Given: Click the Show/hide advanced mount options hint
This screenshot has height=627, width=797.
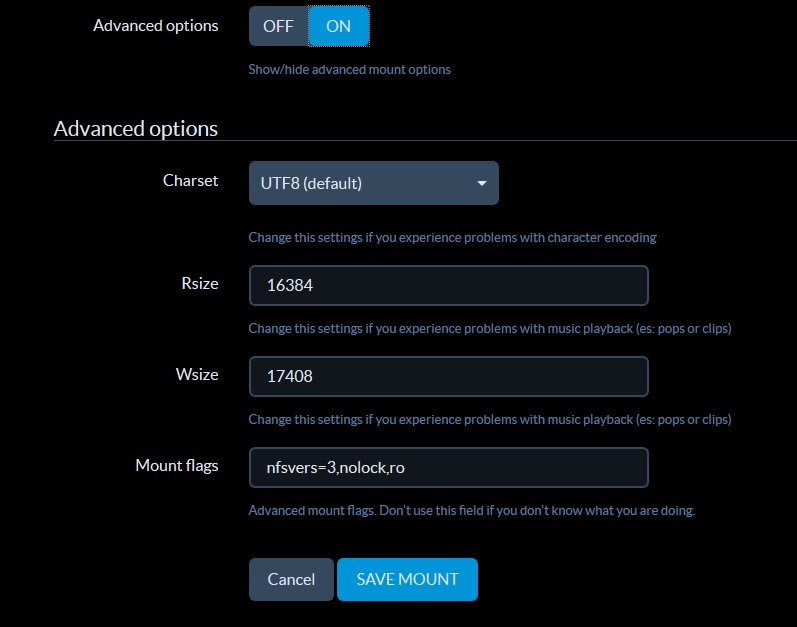Looking at the screenshot, I should [x=349, y=70].
